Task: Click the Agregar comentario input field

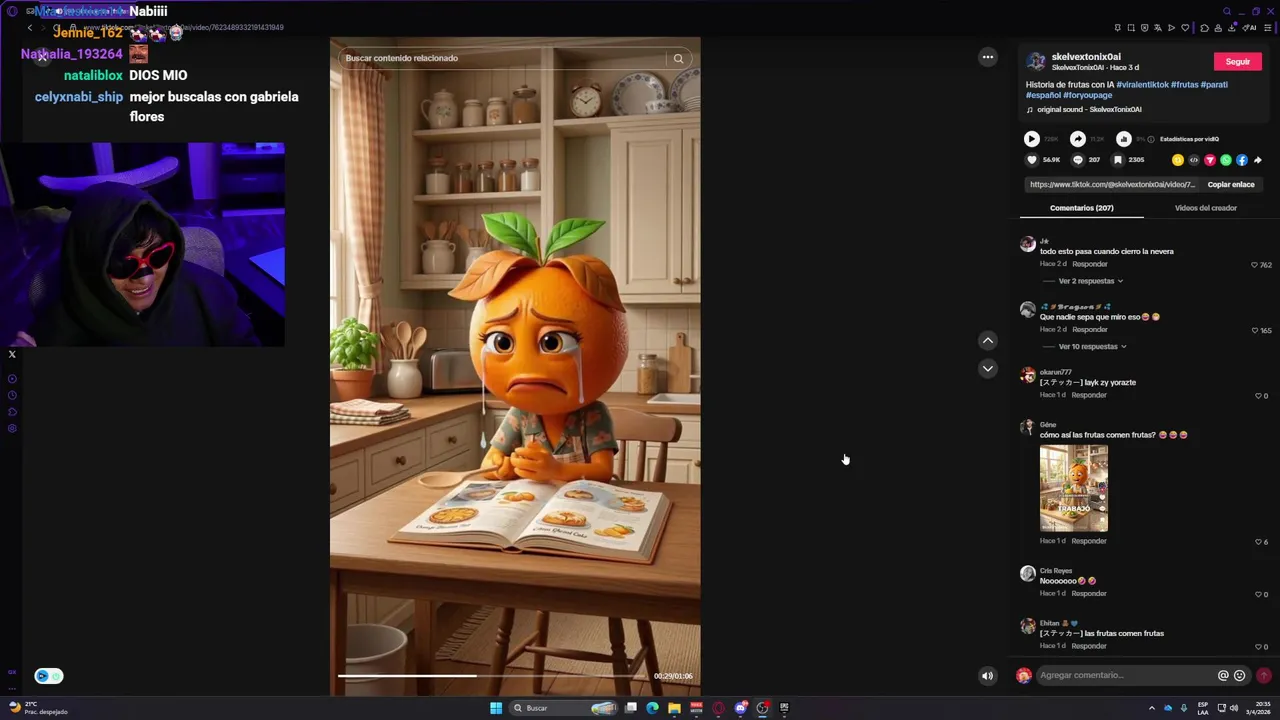Action: point(1125,676)
